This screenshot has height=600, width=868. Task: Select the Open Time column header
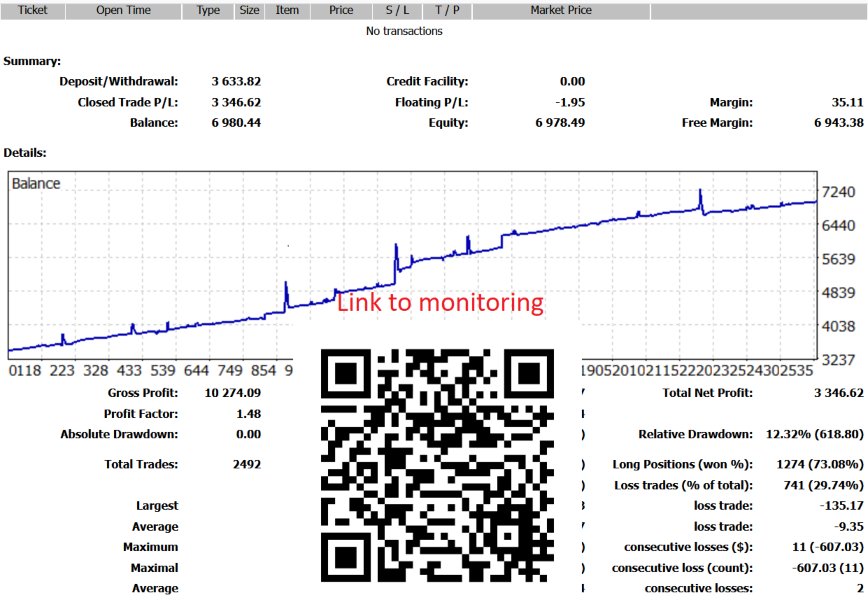[122, 10]
